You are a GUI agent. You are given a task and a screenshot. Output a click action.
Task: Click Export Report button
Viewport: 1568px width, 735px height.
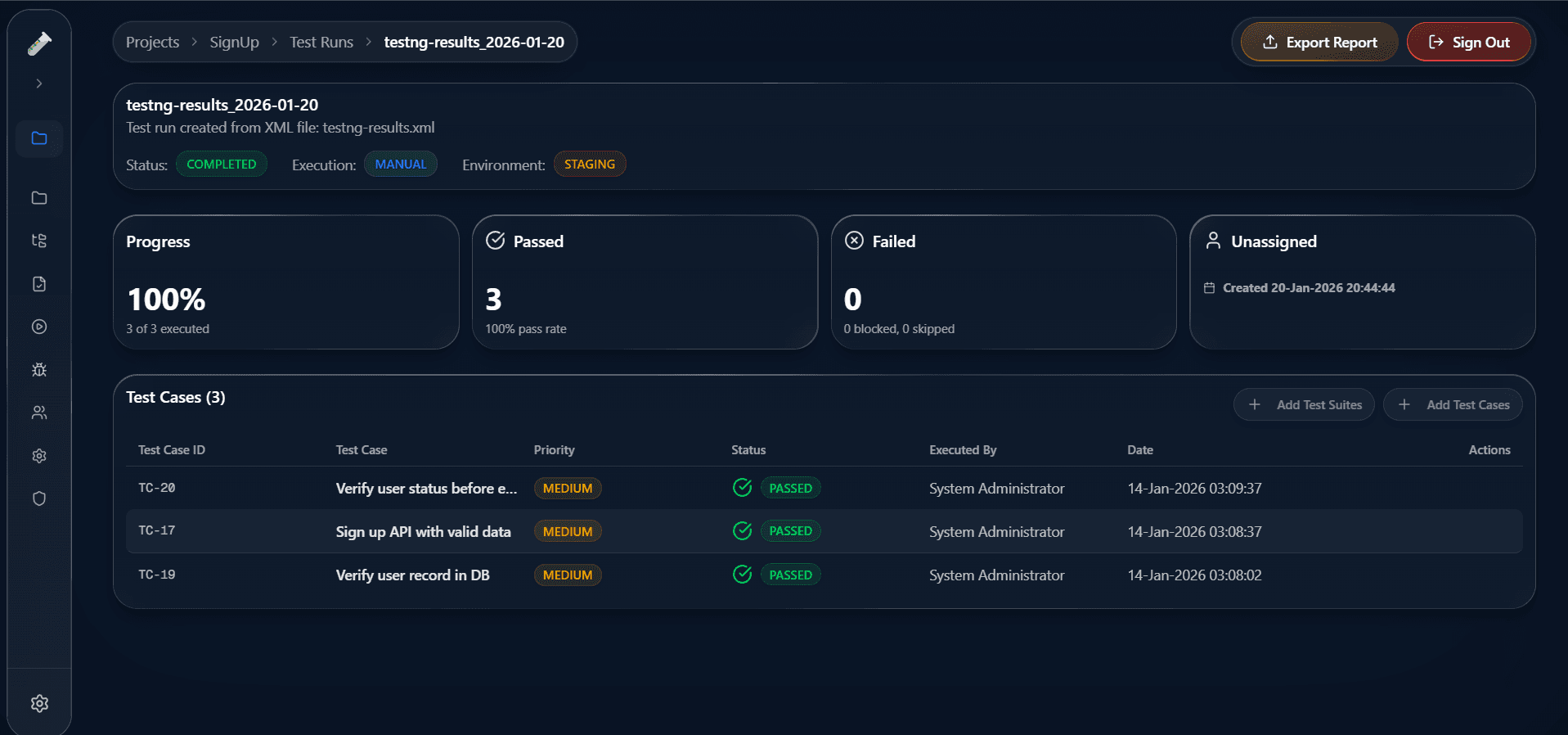pyautogui.click(x=1319, y=43)
